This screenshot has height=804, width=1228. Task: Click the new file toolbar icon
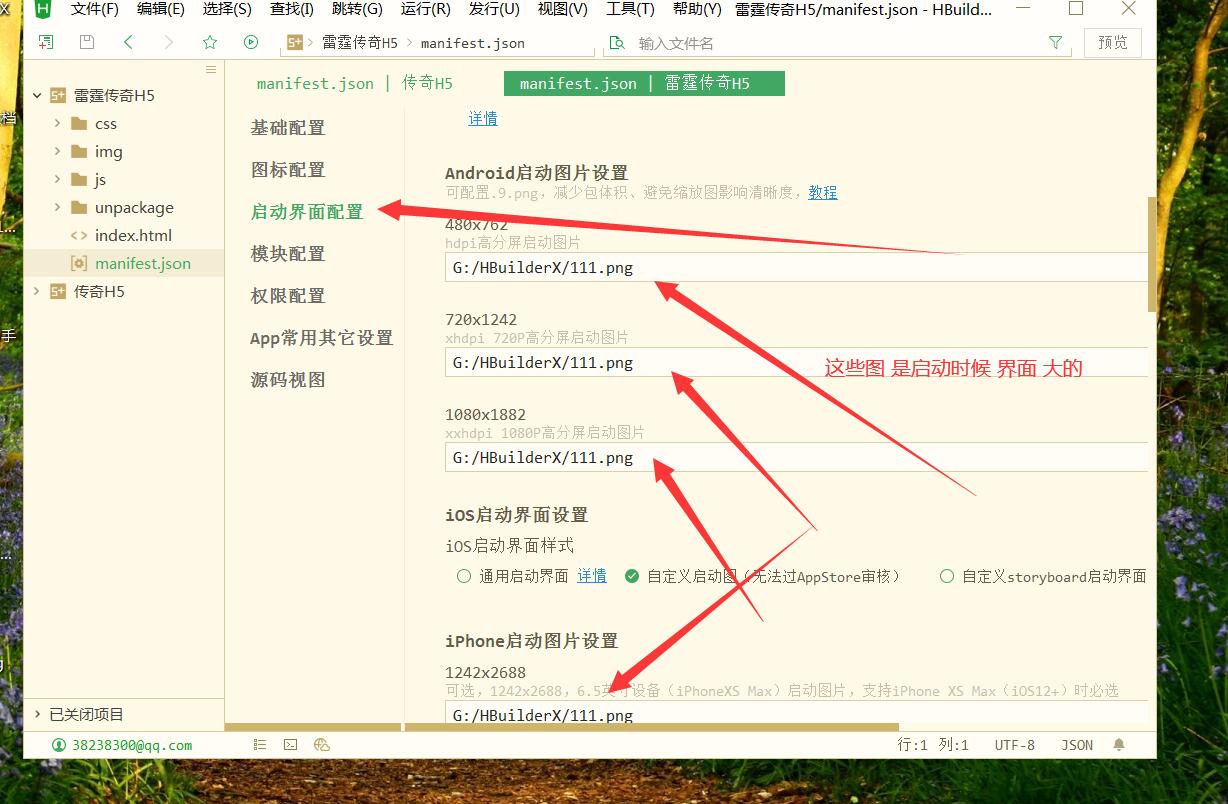pos(46,42)
